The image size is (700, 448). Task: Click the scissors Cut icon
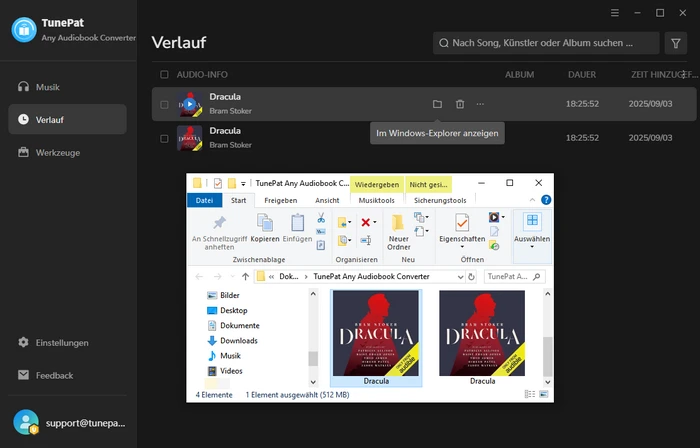pos(321,218)
